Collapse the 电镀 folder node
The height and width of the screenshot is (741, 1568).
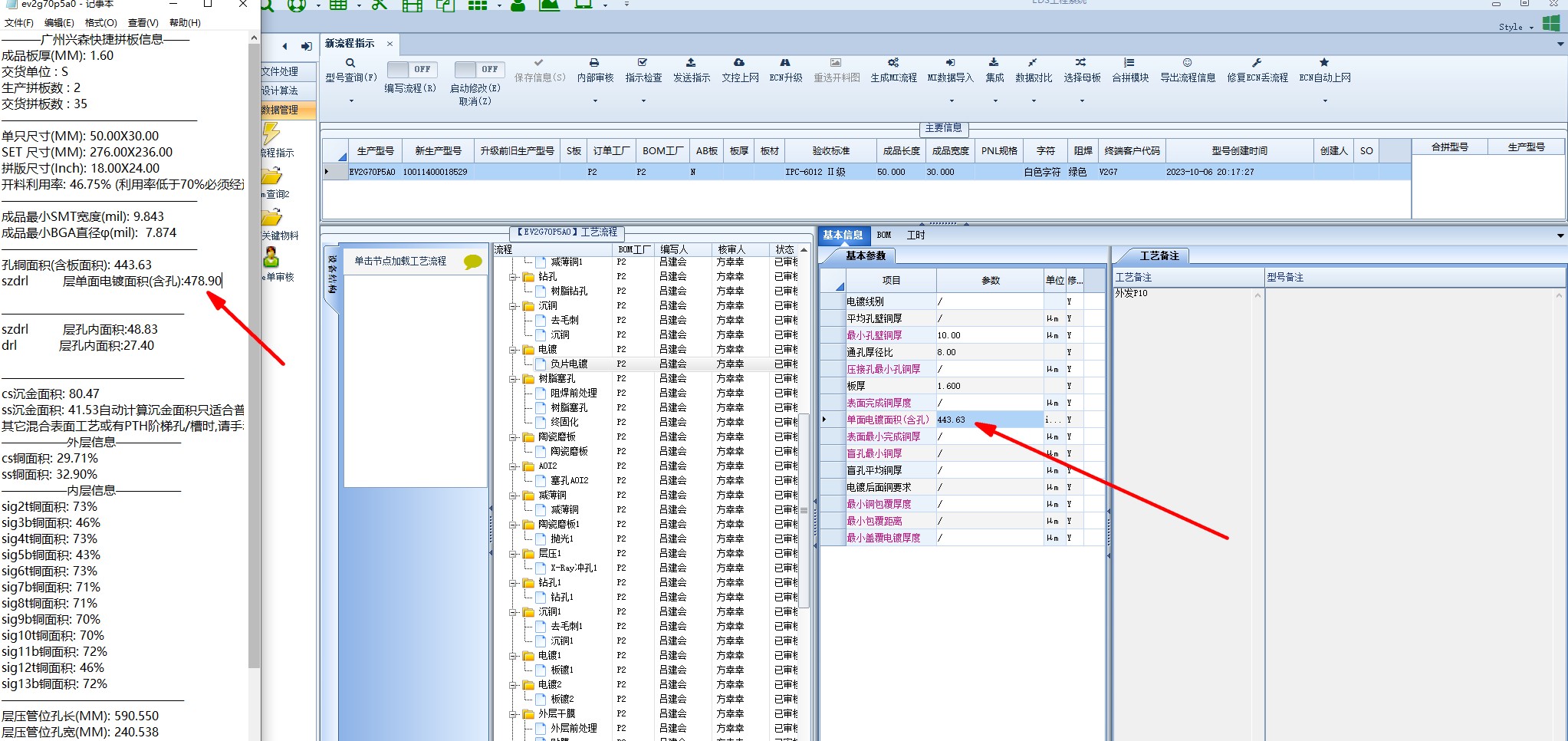[513, 350]
